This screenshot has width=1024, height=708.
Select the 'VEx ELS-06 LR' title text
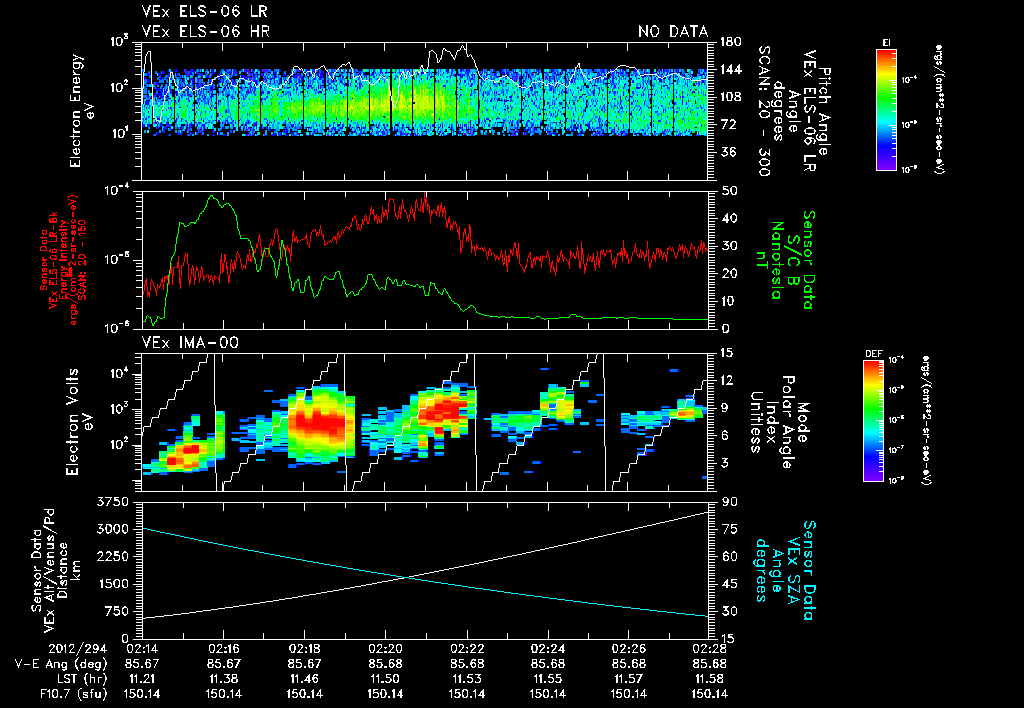click(204, 12)
